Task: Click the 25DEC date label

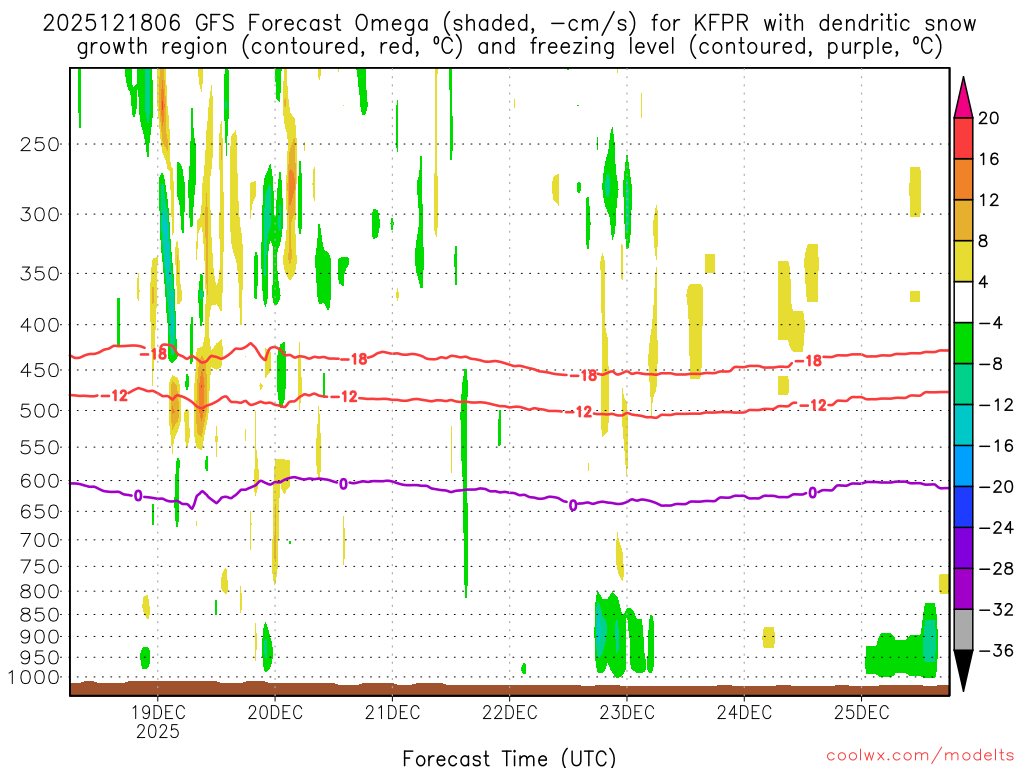Action: point(861,712)
